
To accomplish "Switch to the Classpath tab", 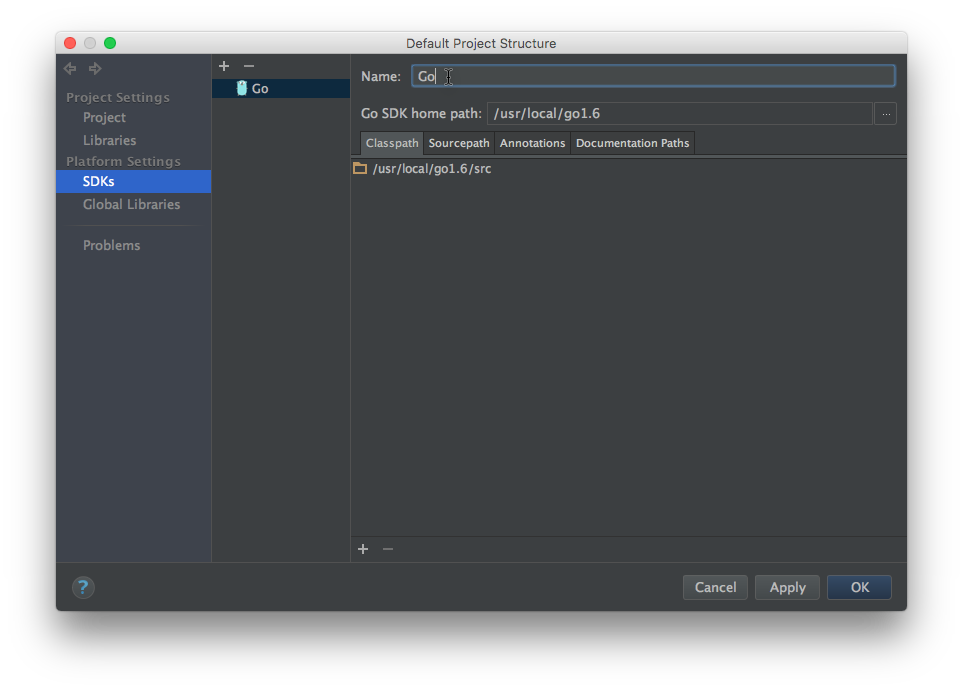I will tap(392, 143).
